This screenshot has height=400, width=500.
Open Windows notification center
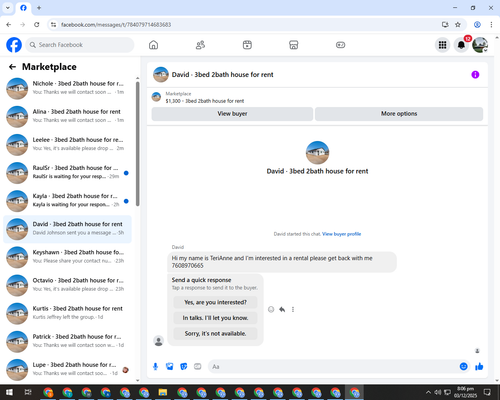[487, 392]
